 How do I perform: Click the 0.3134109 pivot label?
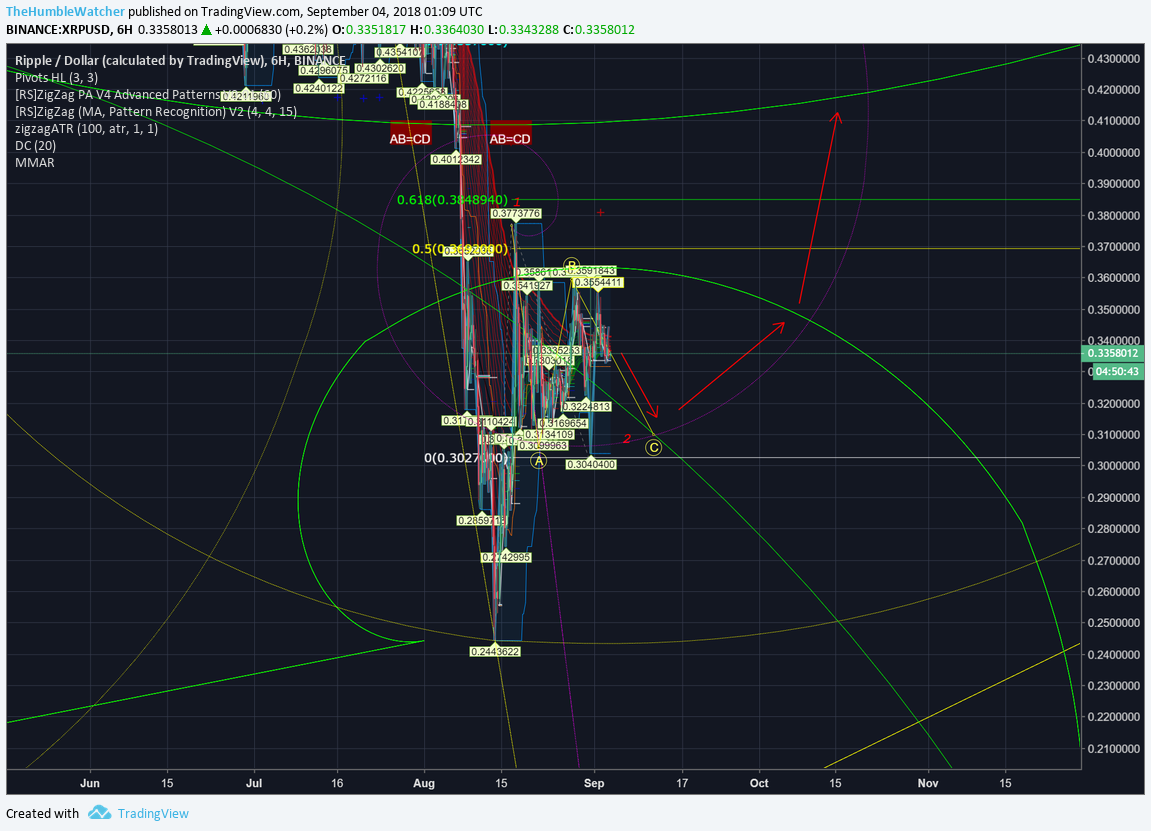pos(549,435)
